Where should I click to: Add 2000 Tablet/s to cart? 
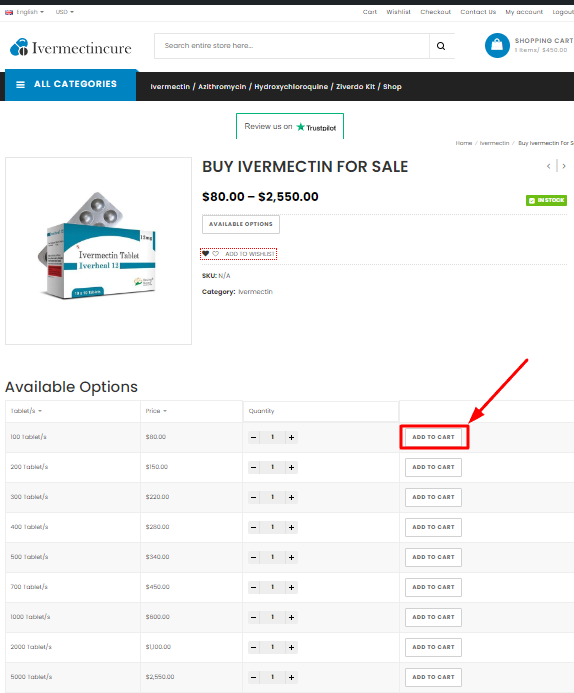tap(433, 647)
